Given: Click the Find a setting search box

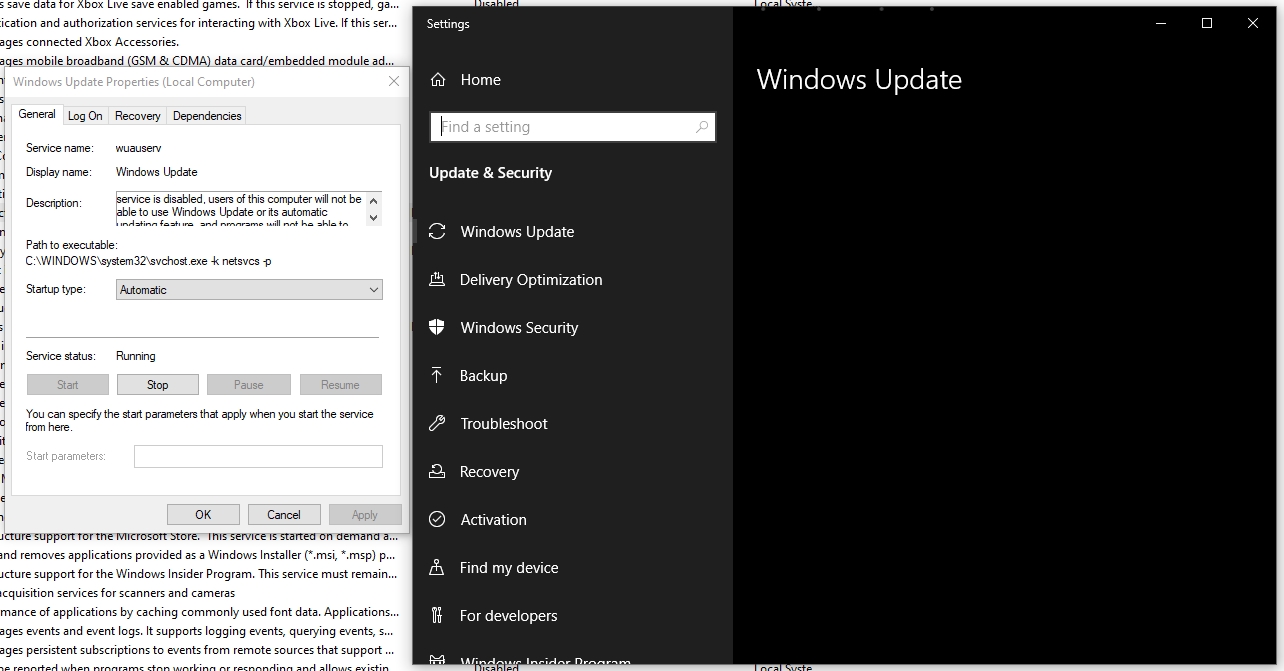Looking at the screenshot, I should pos(573,127).
